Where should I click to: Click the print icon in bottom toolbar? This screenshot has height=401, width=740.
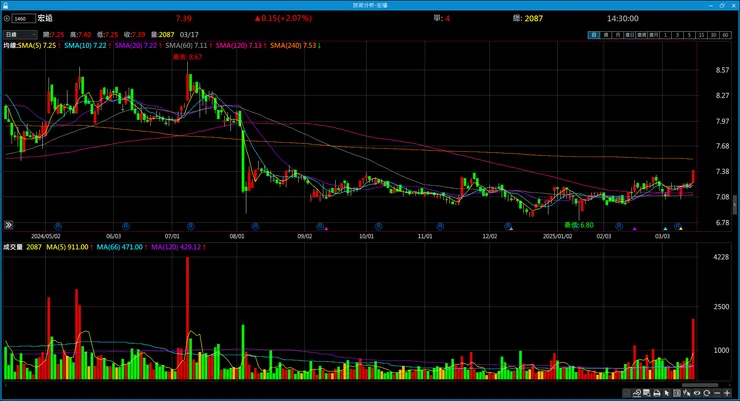(x=656, y=393)
